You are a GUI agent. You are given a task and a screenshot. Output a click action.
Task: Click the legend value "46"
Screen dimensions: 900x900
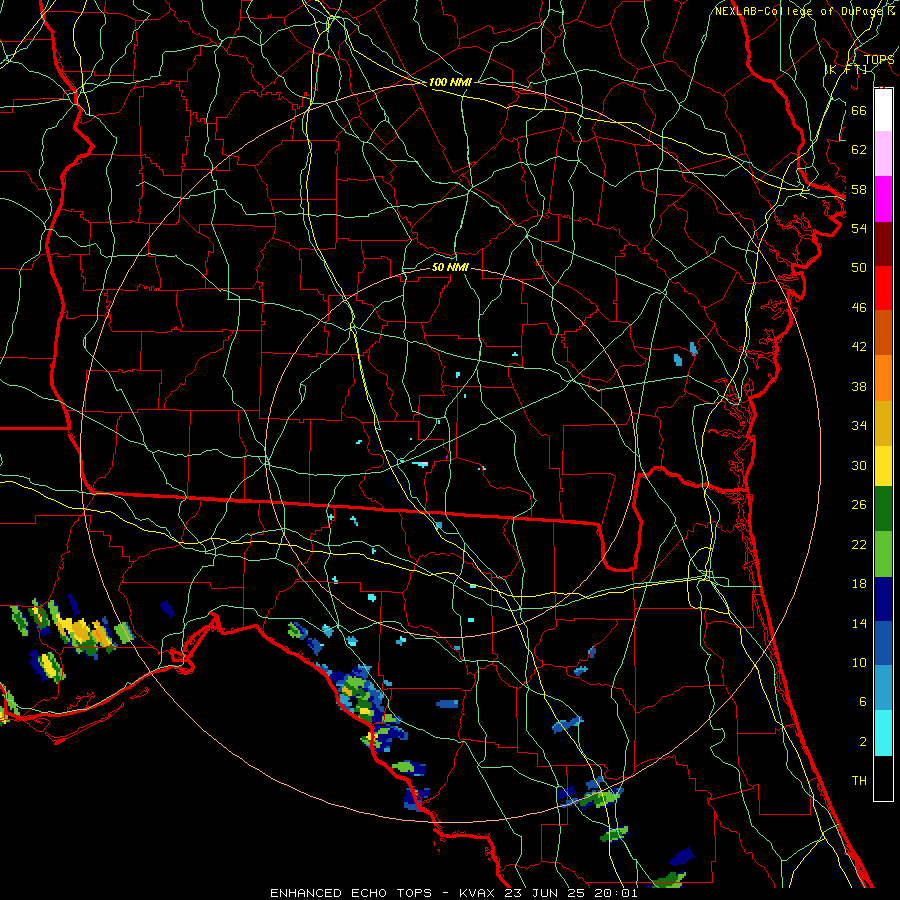tap(859, 308)
